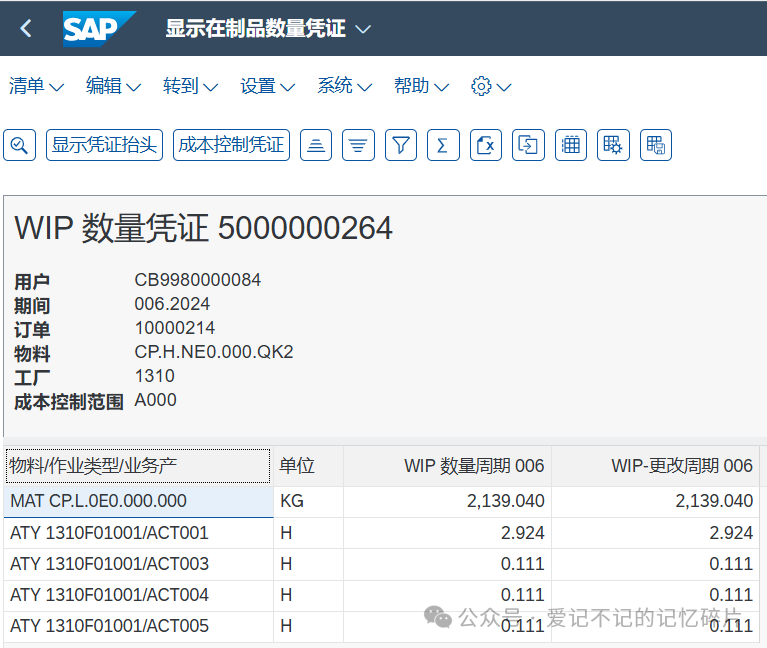Go back with the left arrow

26,28
